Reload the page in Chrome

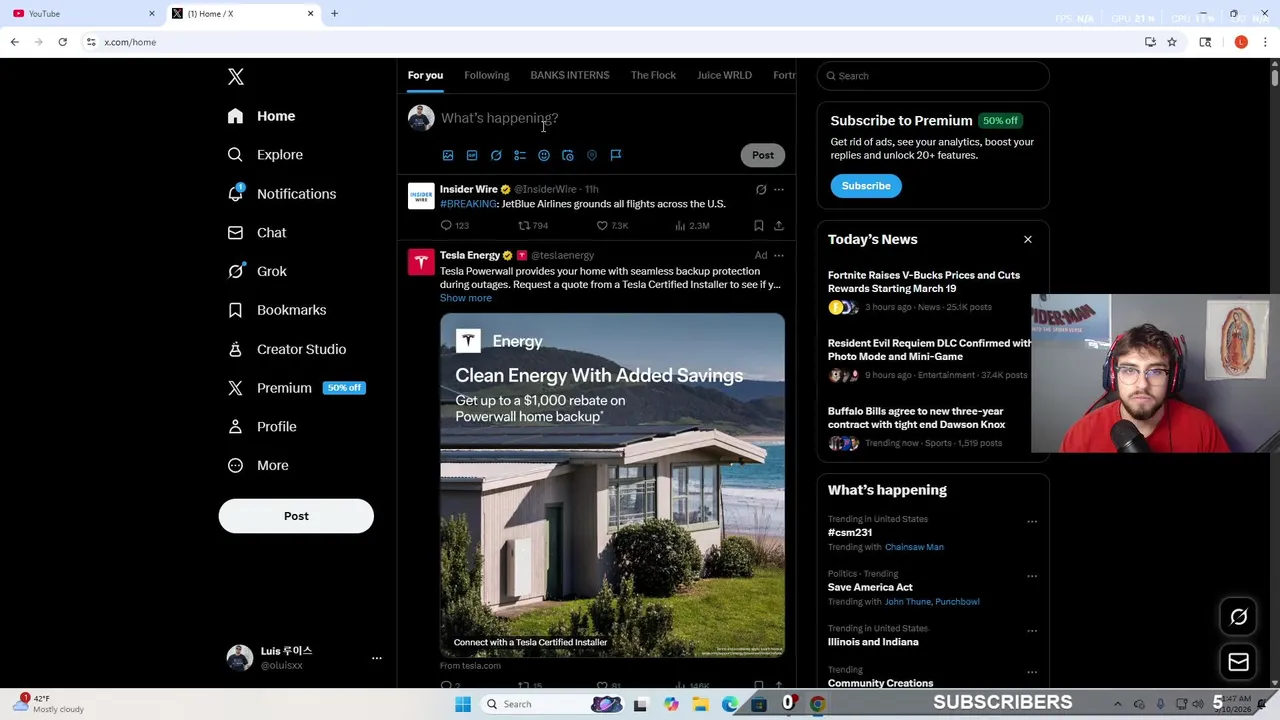coord(62,42)
